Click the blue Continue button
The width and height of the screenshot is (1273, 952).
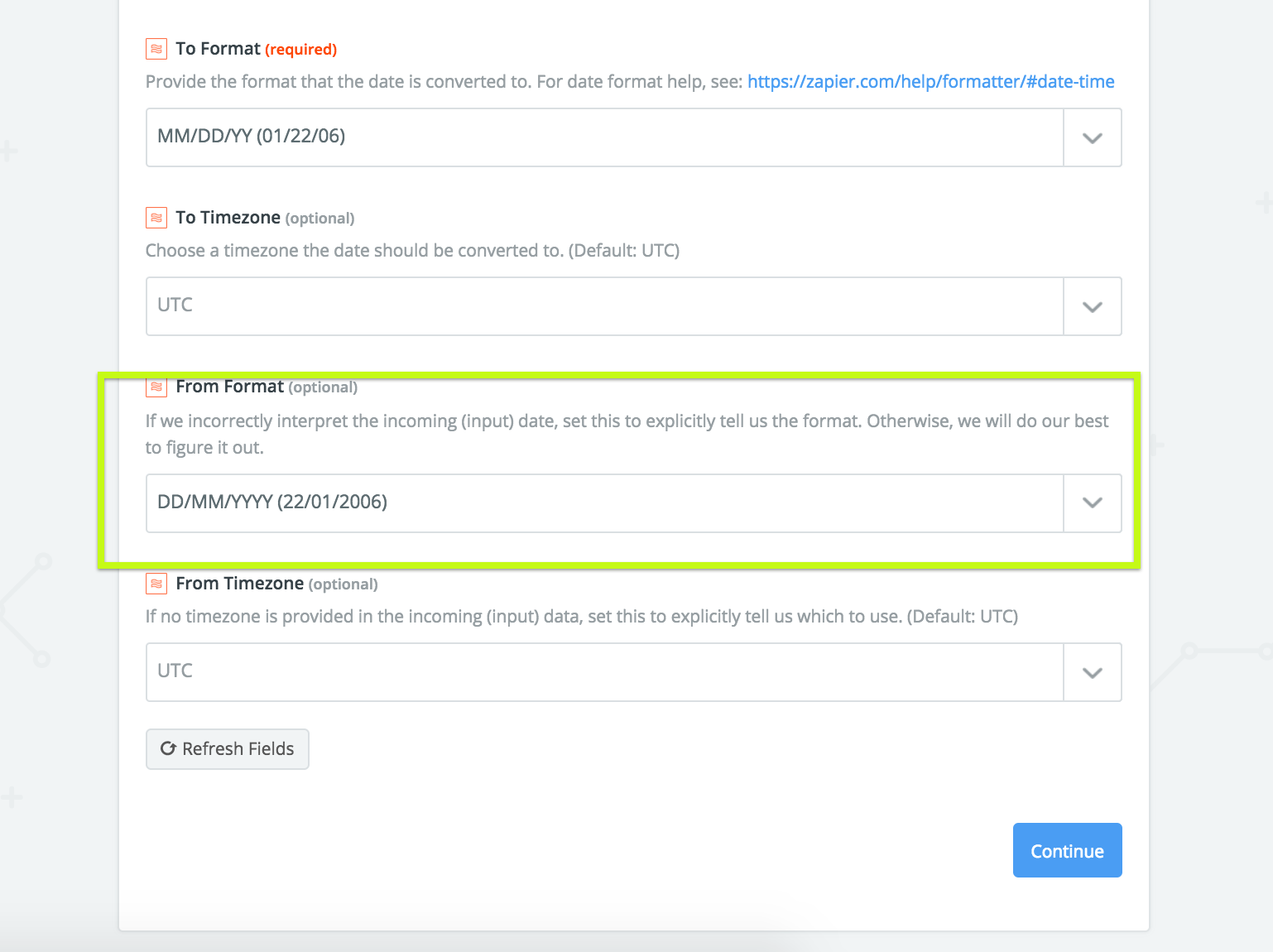tap(1067, 850)
